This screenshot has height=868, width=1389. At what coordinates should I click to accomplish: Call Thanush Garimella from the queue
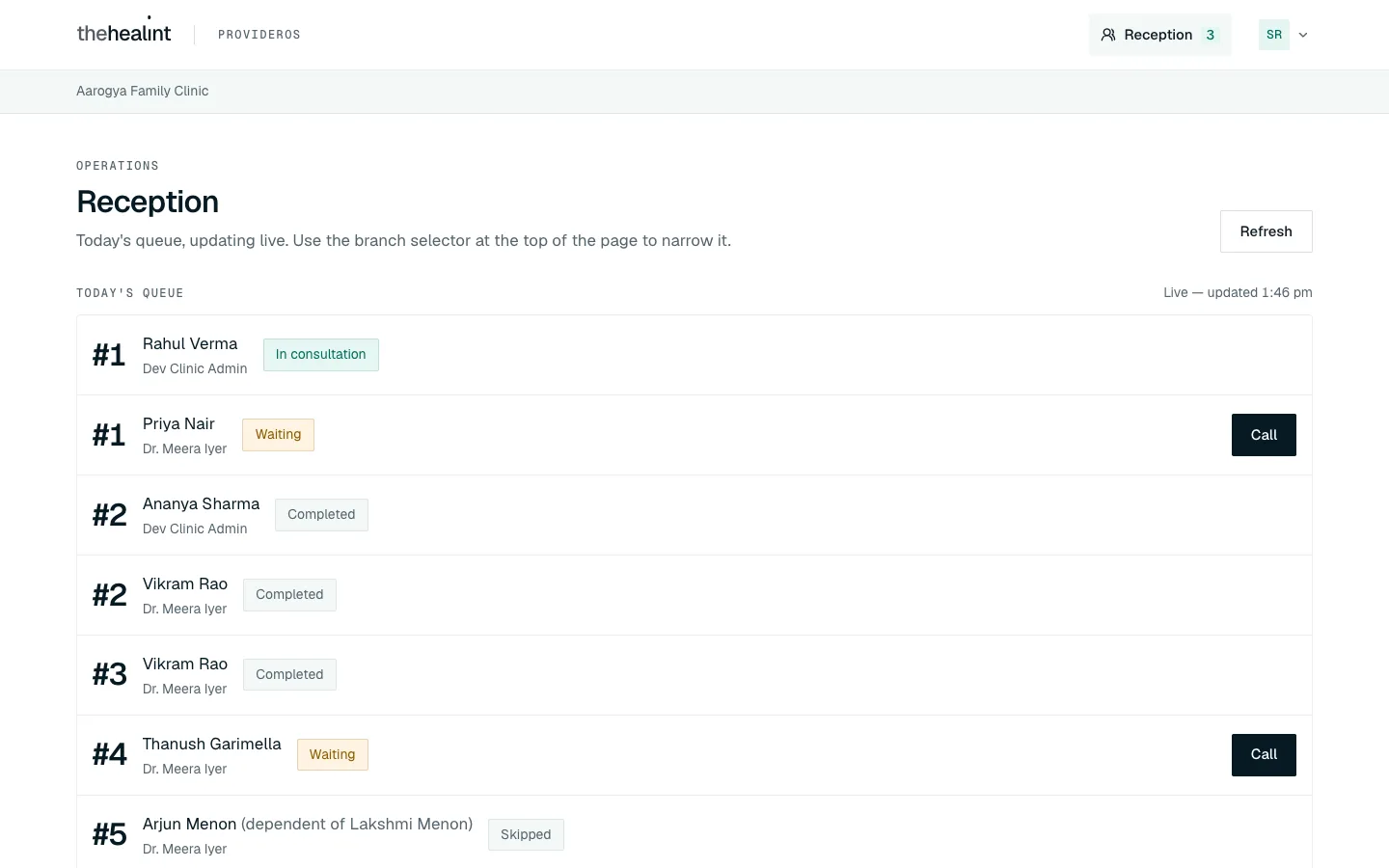[x=1264, y=755]
